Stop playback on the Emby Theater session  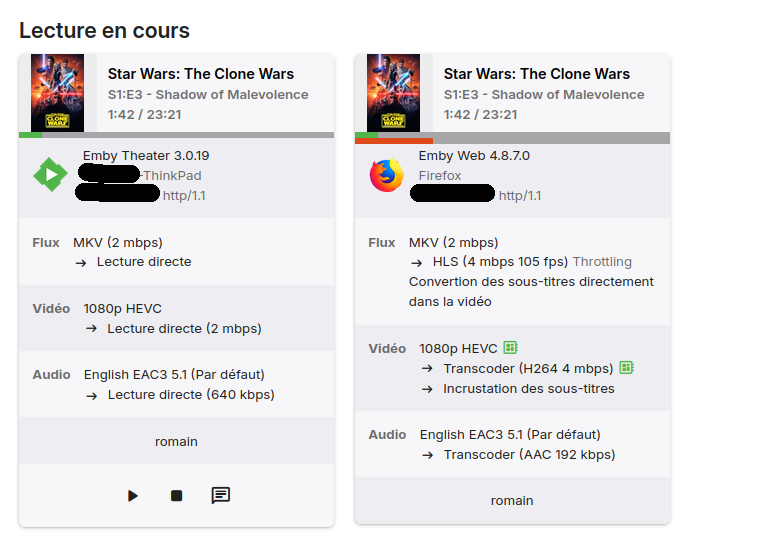[176, 495]
